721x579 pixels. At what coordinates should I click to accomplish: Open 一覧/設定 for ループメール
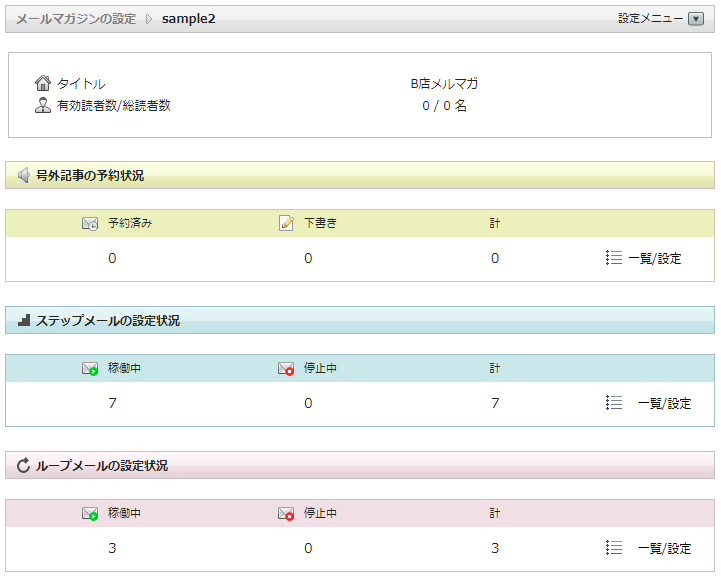point(664,549)
